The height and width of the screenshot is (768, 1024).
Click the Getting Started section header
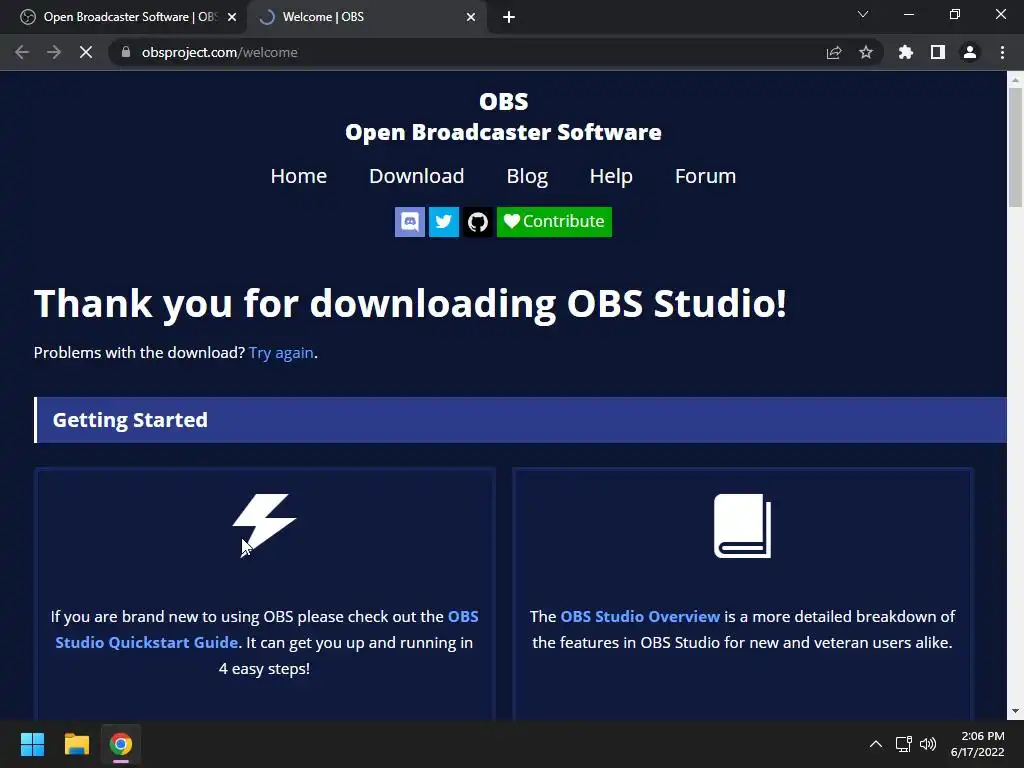point(520,420)
